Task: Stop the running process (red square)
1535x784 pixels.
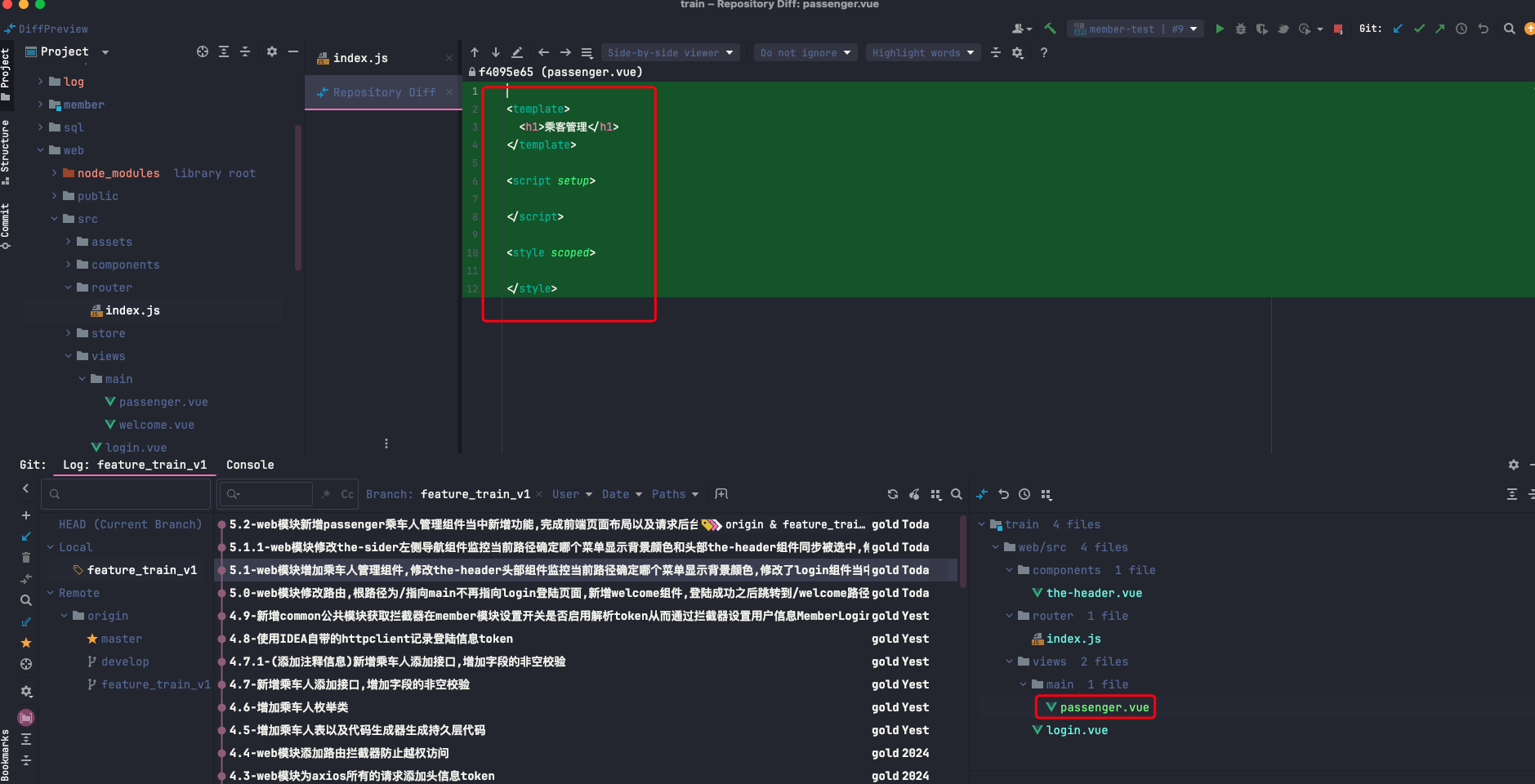Action: pyautogui.click(x=1338, y=29)
